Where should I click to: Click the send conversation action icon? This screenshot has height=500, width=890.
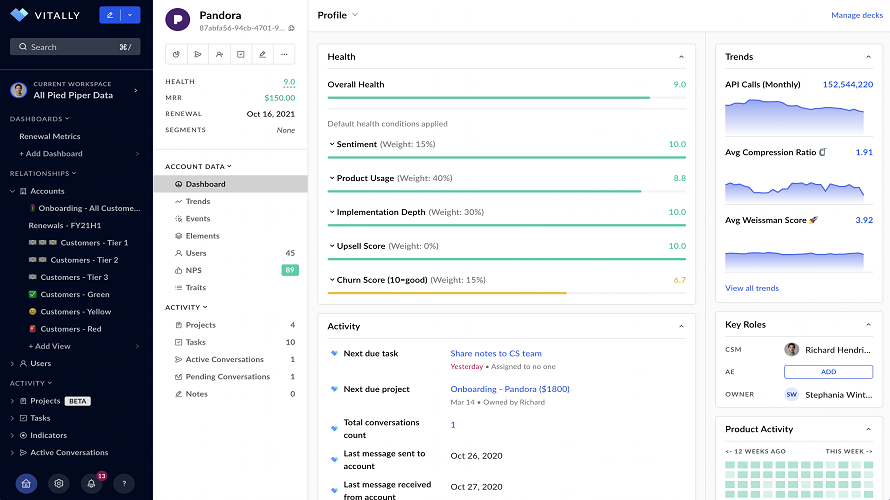[x=198, y=54]
